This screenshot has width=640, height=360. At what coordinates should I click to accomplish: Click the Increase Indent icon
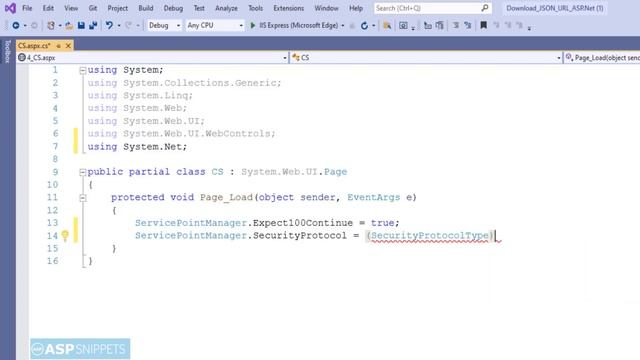coord(467,26)
